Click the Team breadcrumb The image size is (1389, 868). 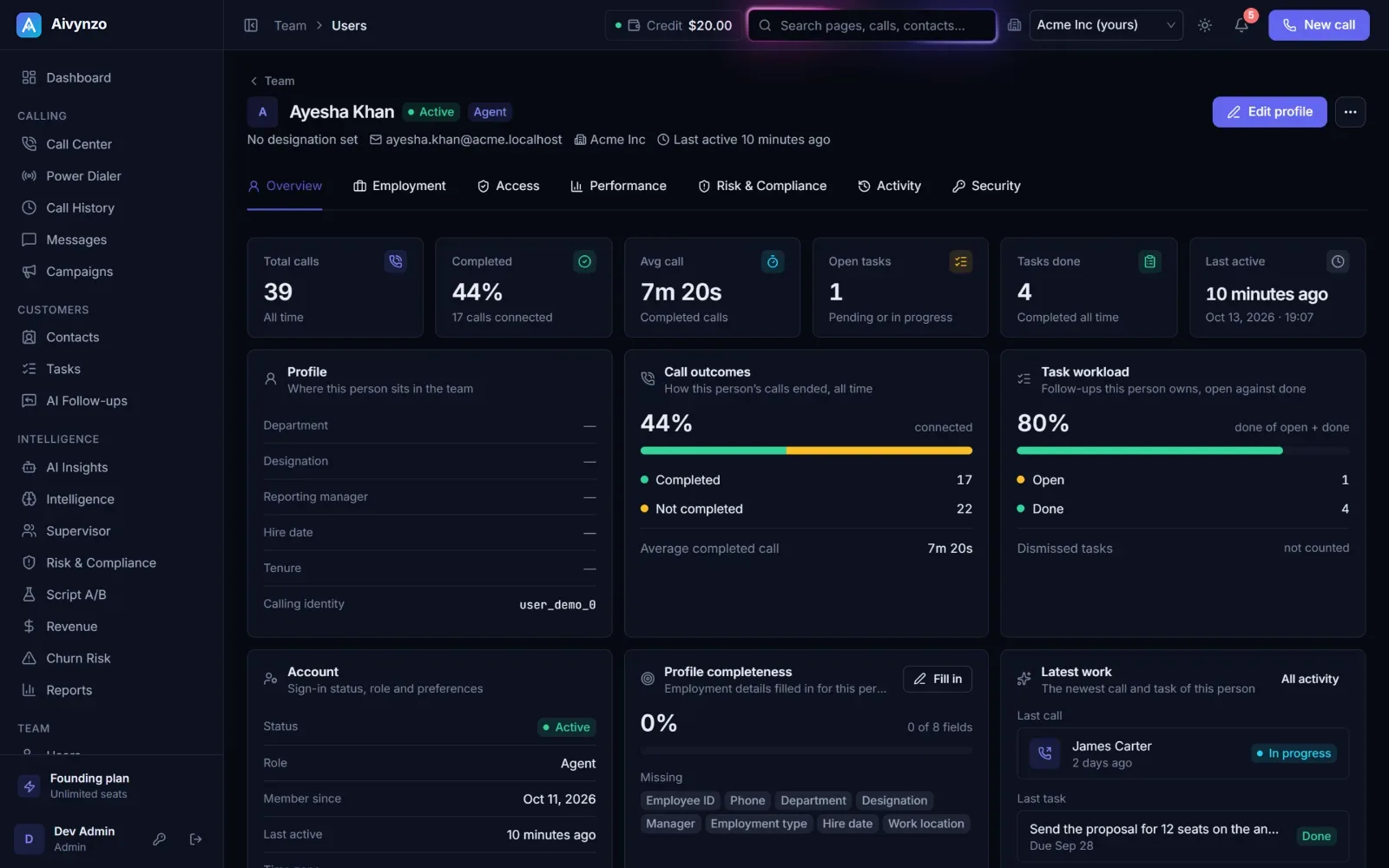pyautogui.click(x=290, y=25)
